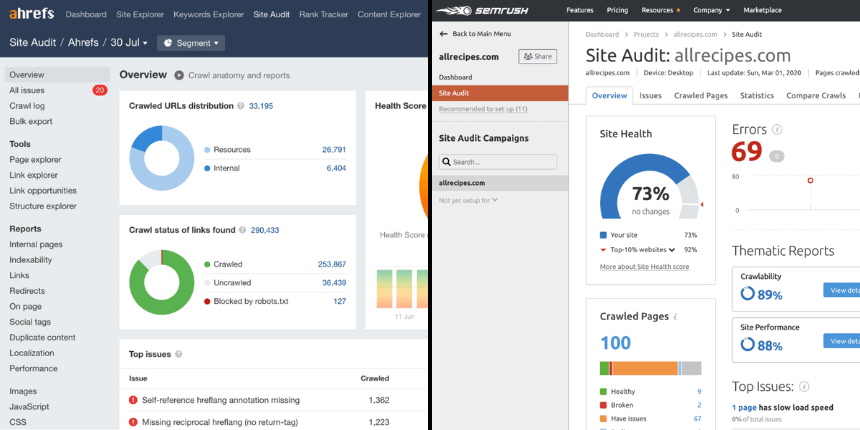Click the search magnifier icon in Site Audit Campaigns

447,162
